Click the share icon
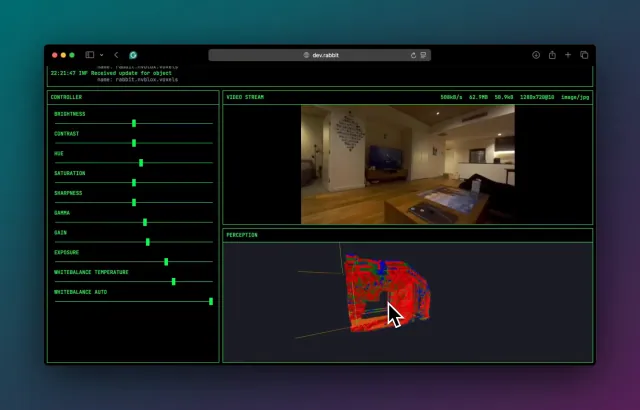Screen dimensions: 640x410 point(552,55)
